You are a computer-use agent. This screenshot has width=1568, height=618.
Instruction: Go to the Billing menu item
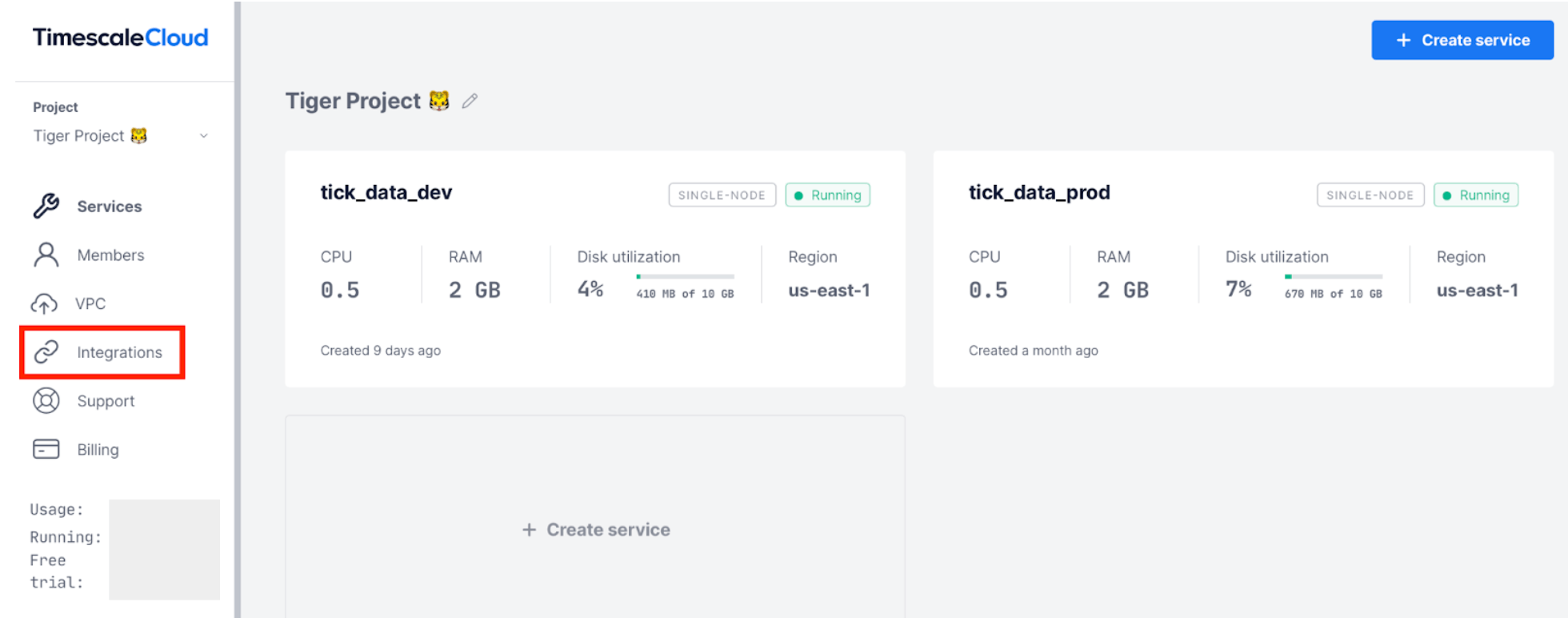pos(98,450)
